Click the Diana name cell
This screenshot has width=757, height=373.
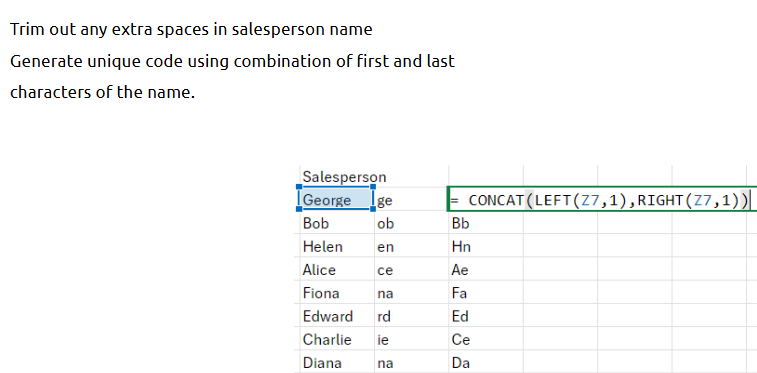[336, 362]
